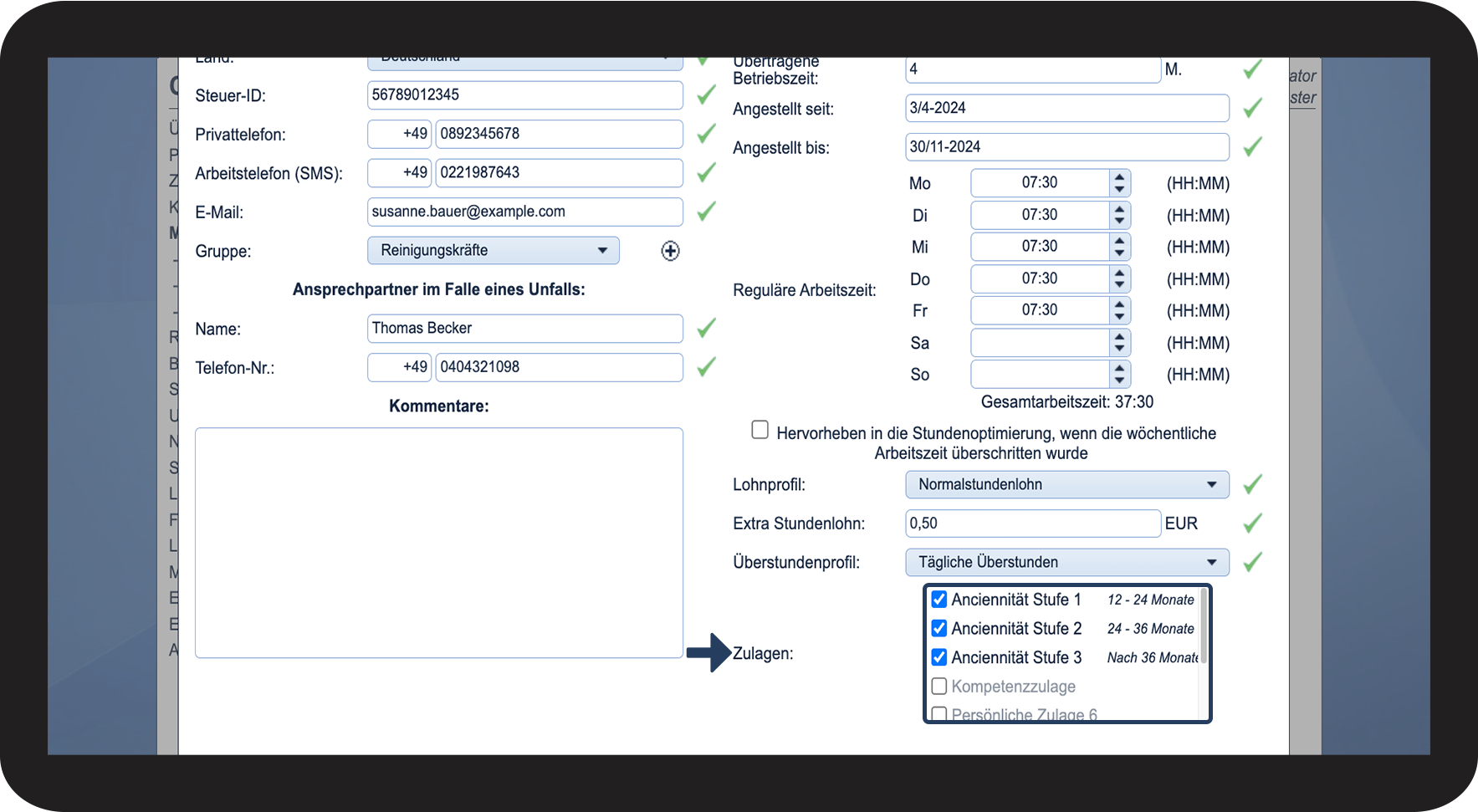Screen dimensions: 1478x812
Task: Click the Angestellt seit date field
Action: coord(1067,108)
